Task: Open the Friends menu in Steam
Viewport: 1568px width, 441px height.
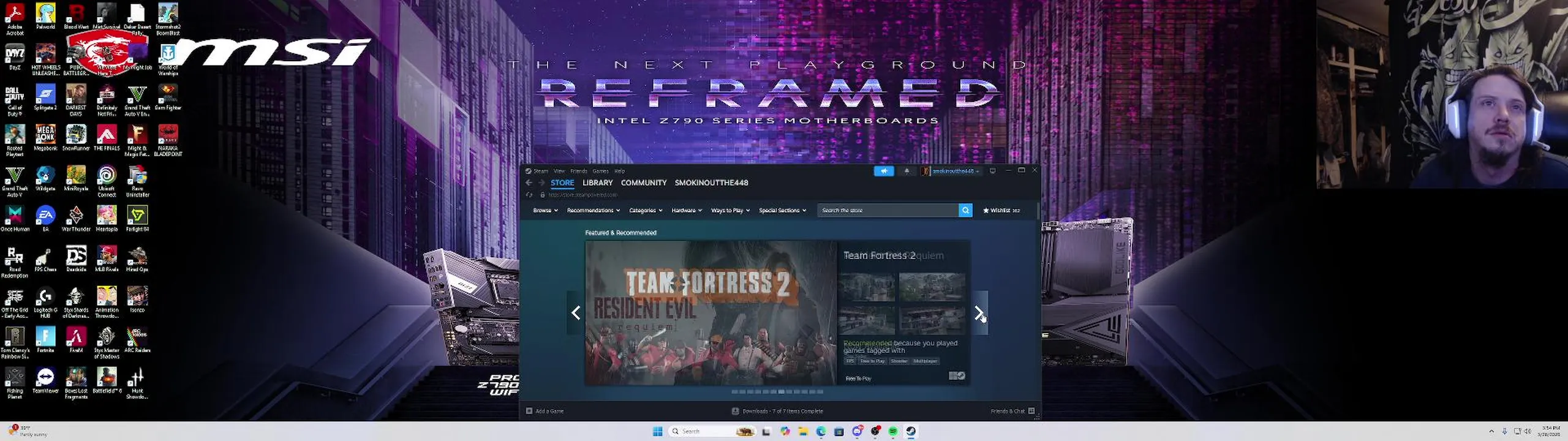Action: [579, 171]
